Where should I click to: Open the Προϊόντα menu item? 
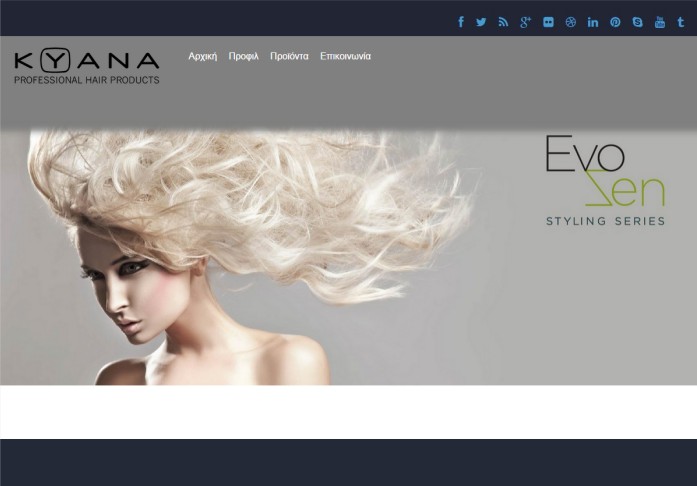click(x=289, y=56)
